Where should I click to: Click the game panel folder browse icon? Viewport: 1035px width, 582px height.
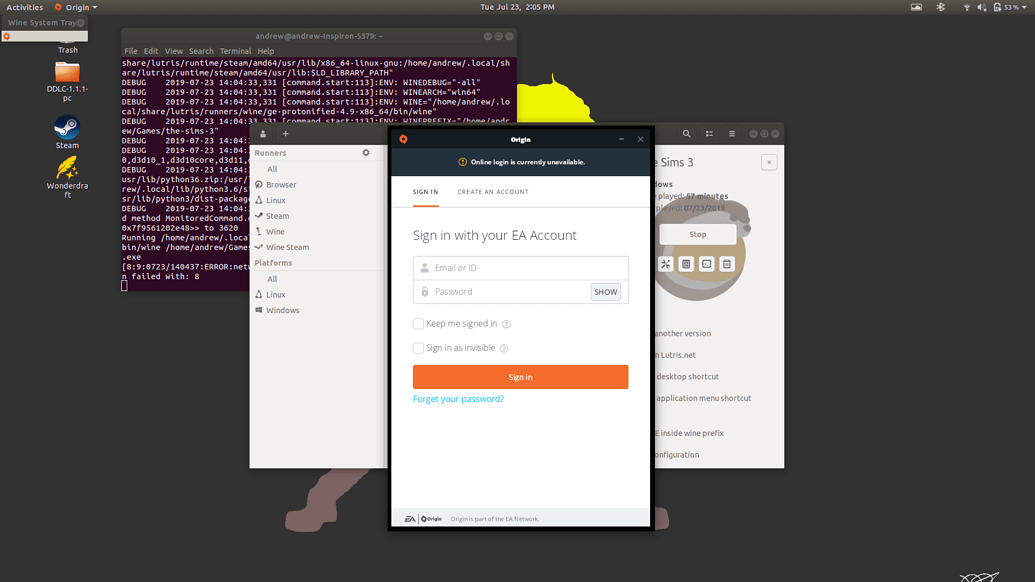[686, 264]
